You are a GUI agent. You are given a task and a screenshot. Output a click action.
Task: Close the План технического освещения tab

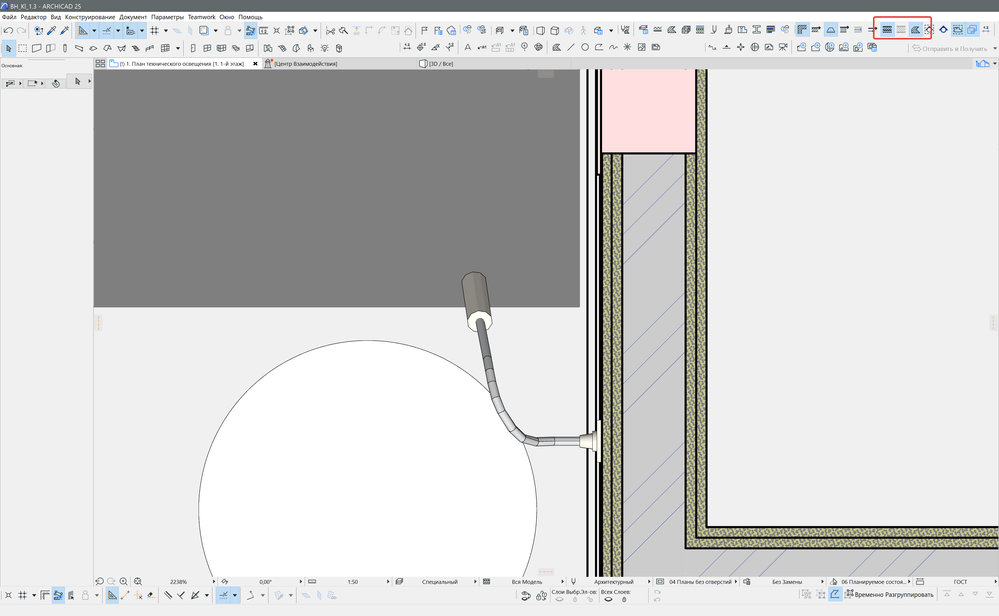point(255,64)
